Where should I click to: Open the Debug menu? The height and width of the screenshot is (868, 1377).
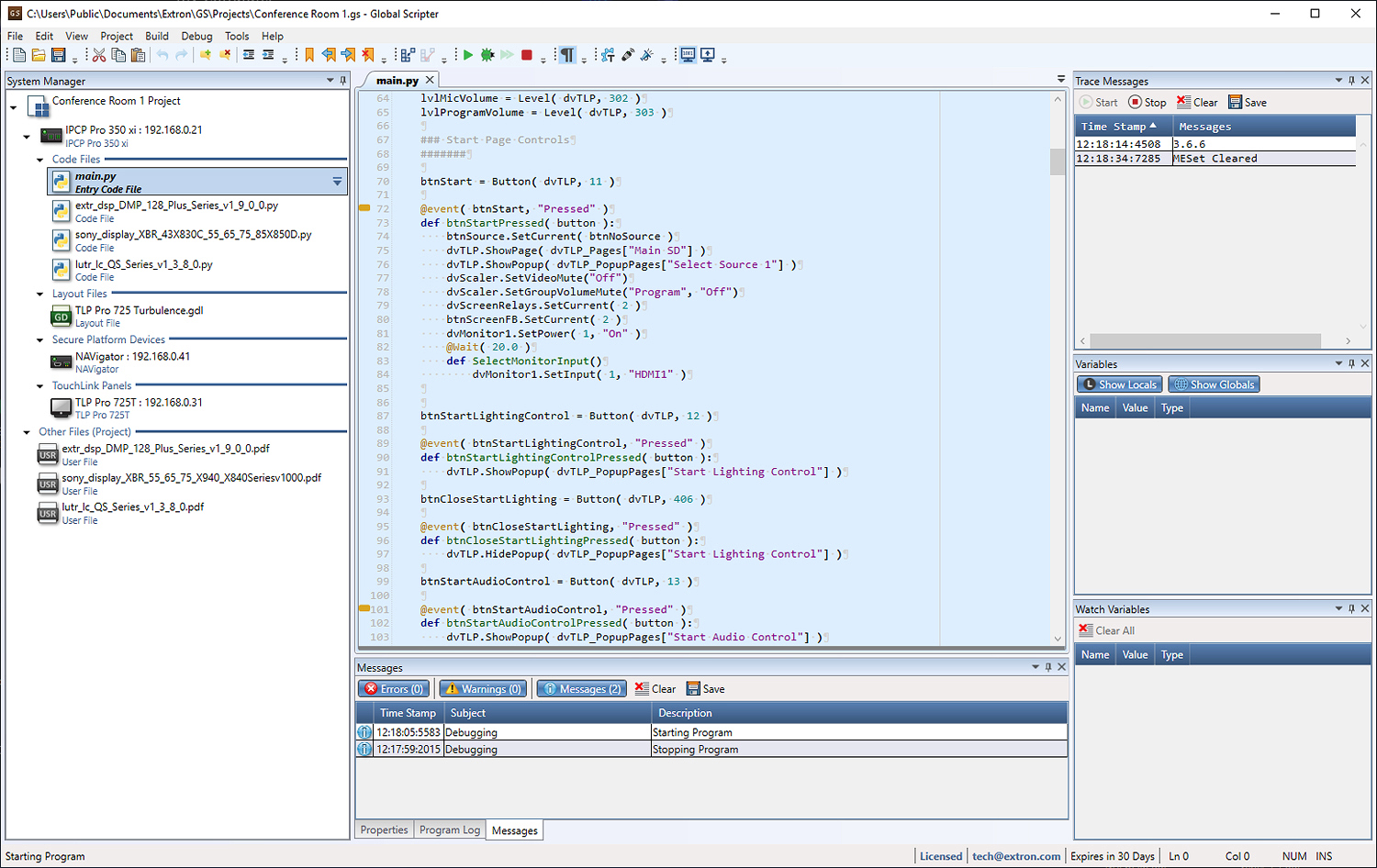tap(196, 37)
